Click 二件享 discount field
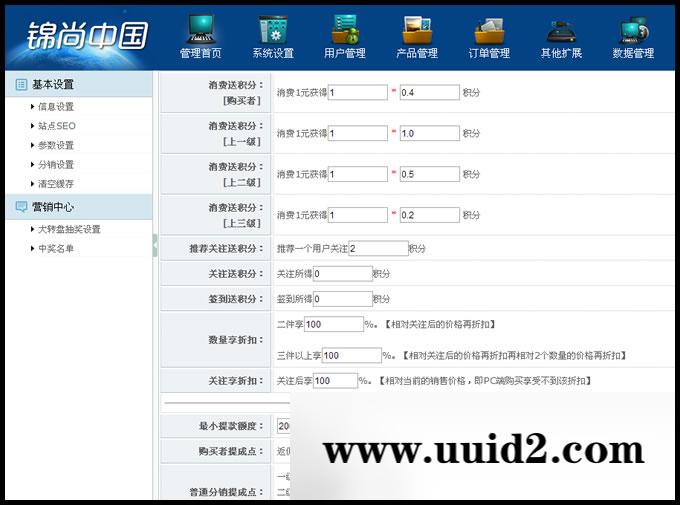 [334, 324]
